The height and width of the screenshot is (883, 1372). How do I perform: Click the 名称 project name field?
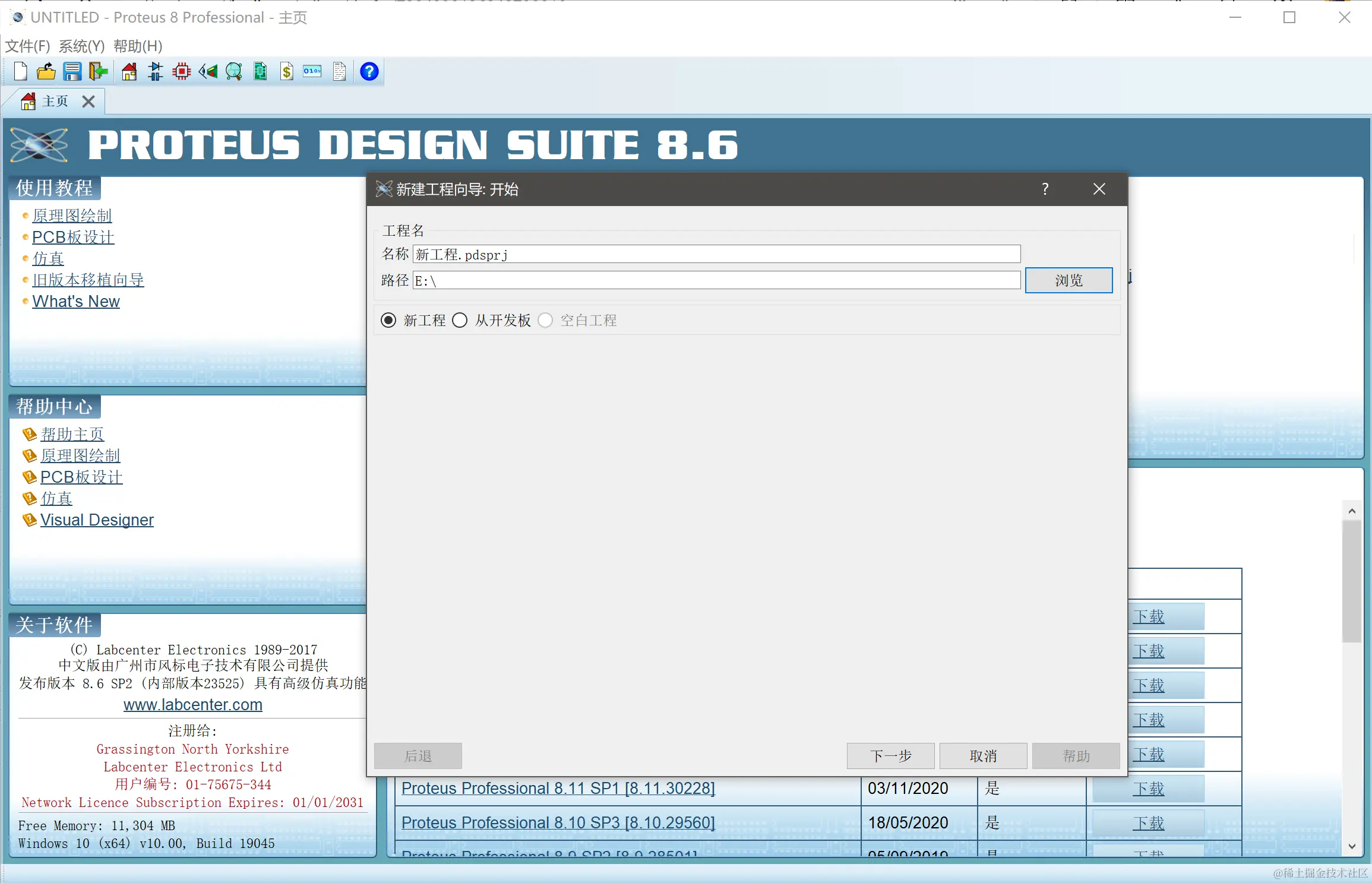point(716,254)
